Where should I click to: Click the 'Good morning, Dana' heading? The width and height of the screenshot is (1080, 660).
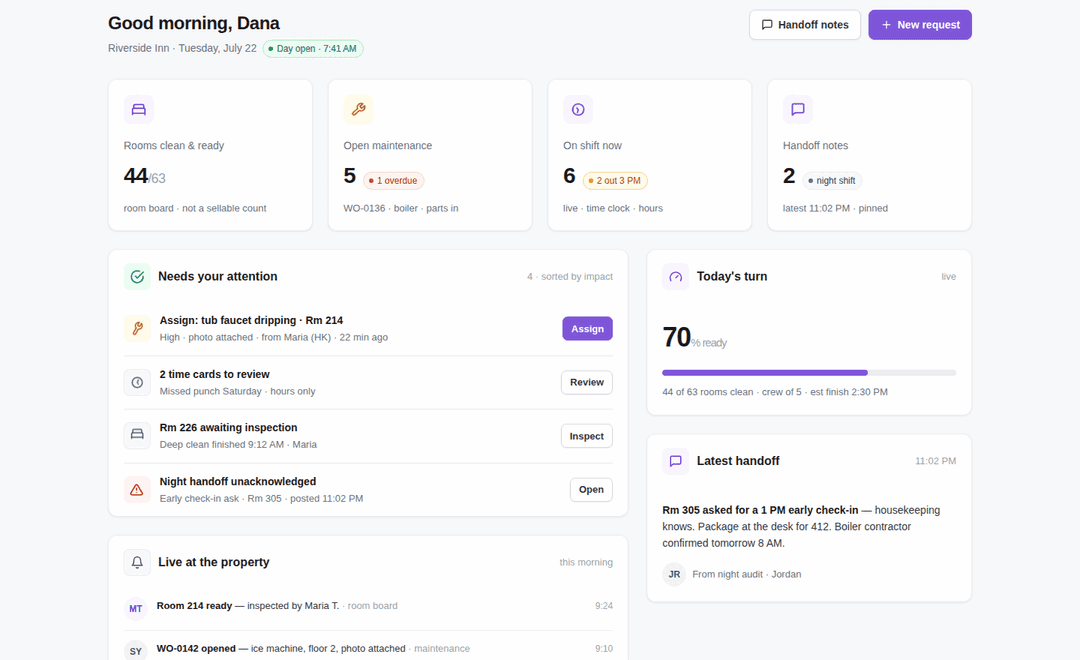[194, 23]
